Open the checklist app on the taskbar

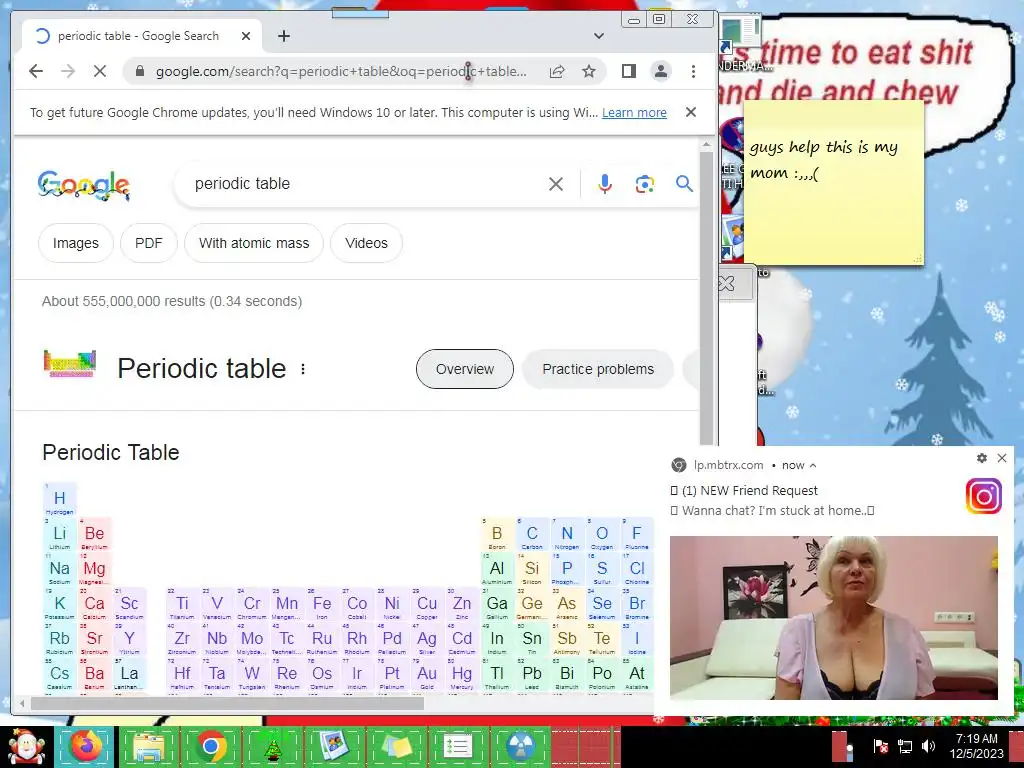457,747
